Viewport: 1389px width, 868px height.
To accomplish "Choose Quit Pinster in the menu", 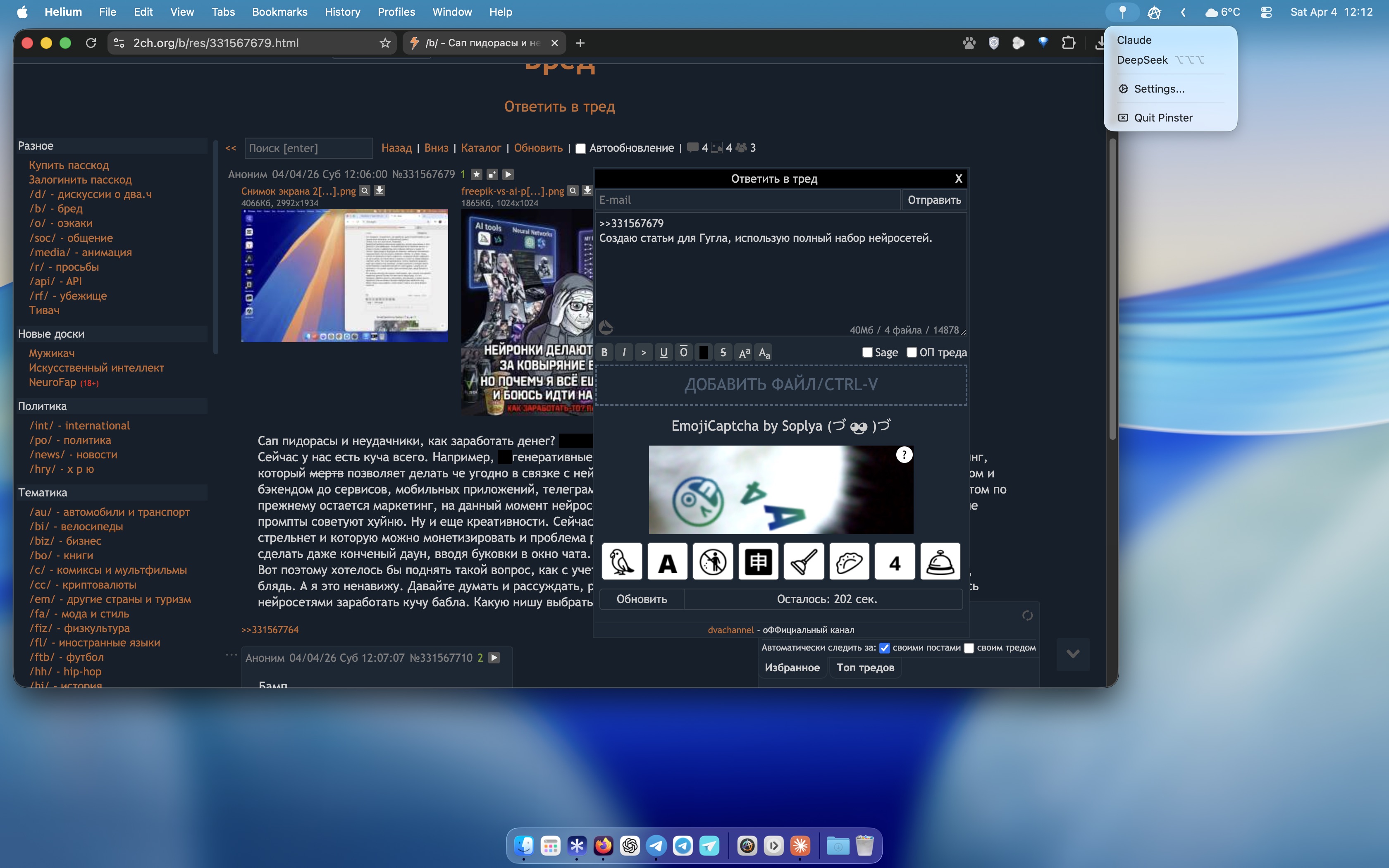I will coord(1170,118).
